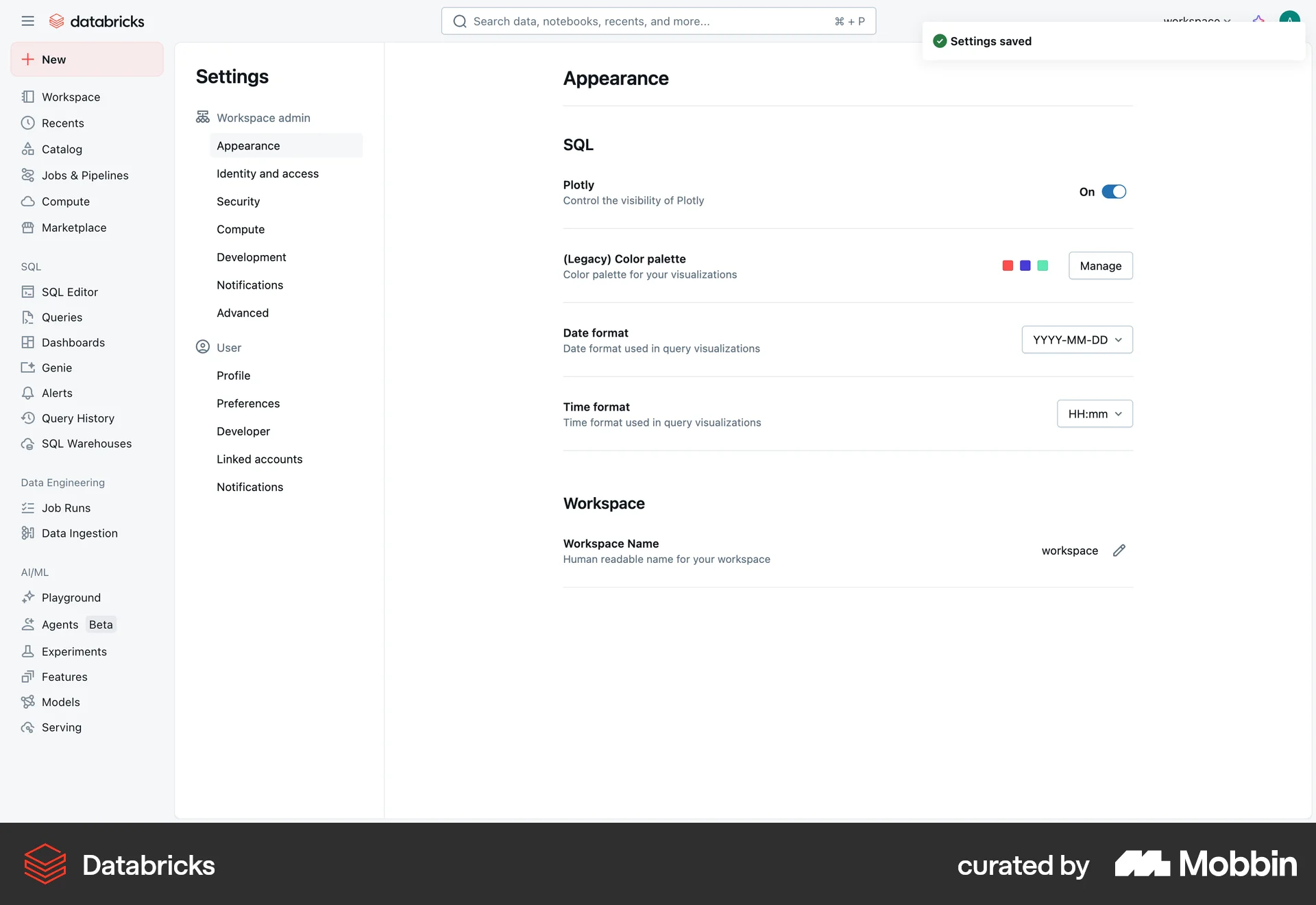The height and width of the screenshot is (905, 1316).
Task: Collapse the sidebar with the hamburger icon
Action: point(28,21)
